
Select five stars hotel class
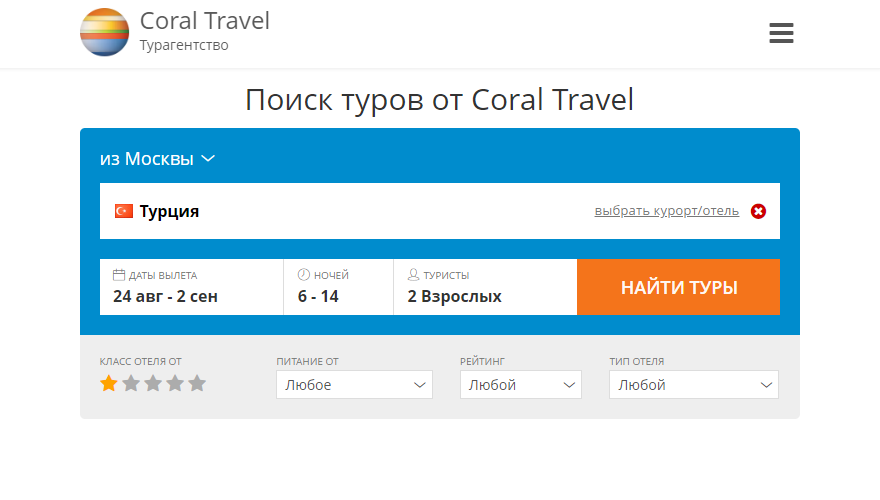[197, 383]
